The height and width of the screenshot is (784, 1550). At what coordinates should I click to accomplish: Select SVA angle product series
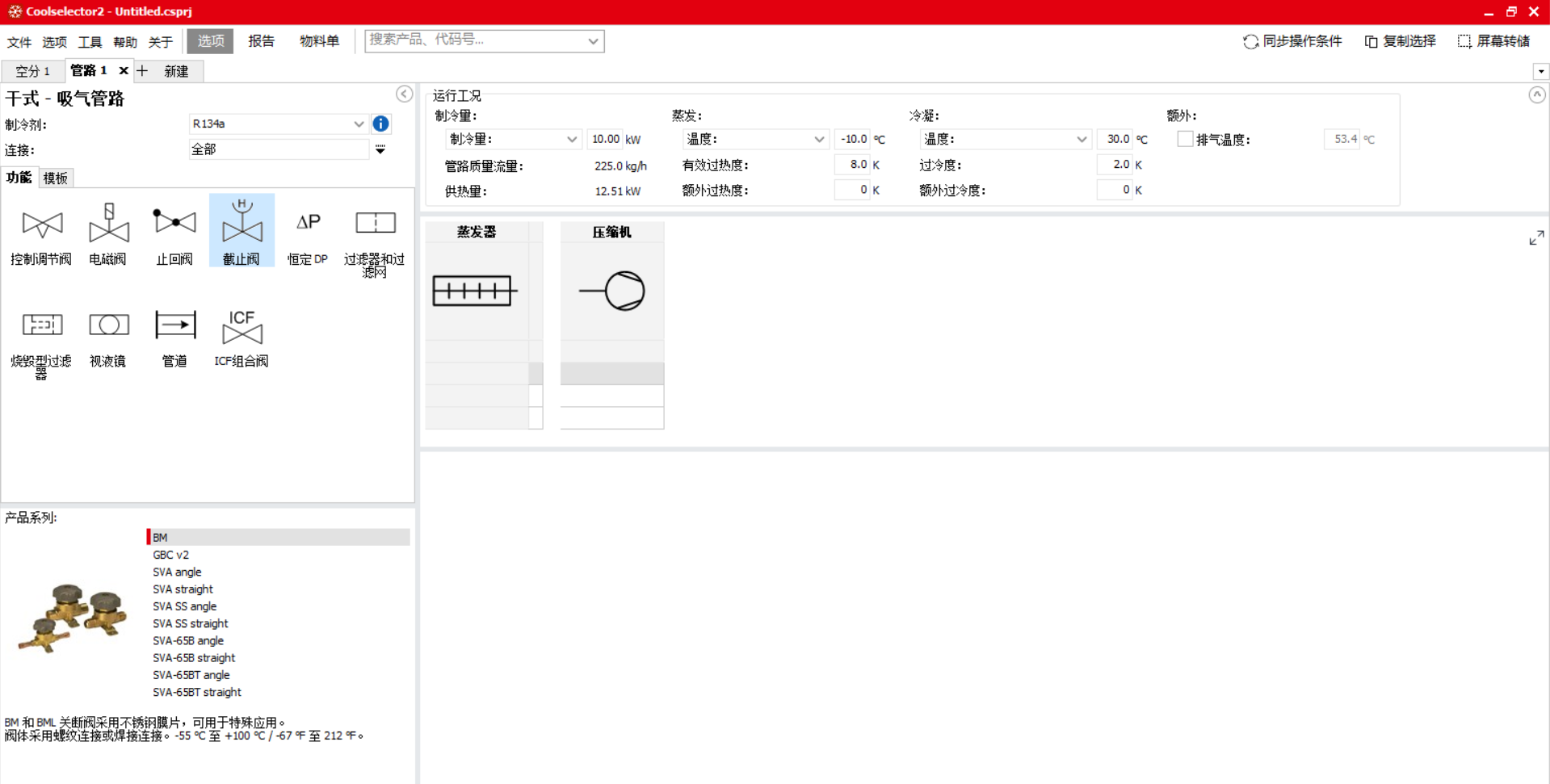coord(279,572)
